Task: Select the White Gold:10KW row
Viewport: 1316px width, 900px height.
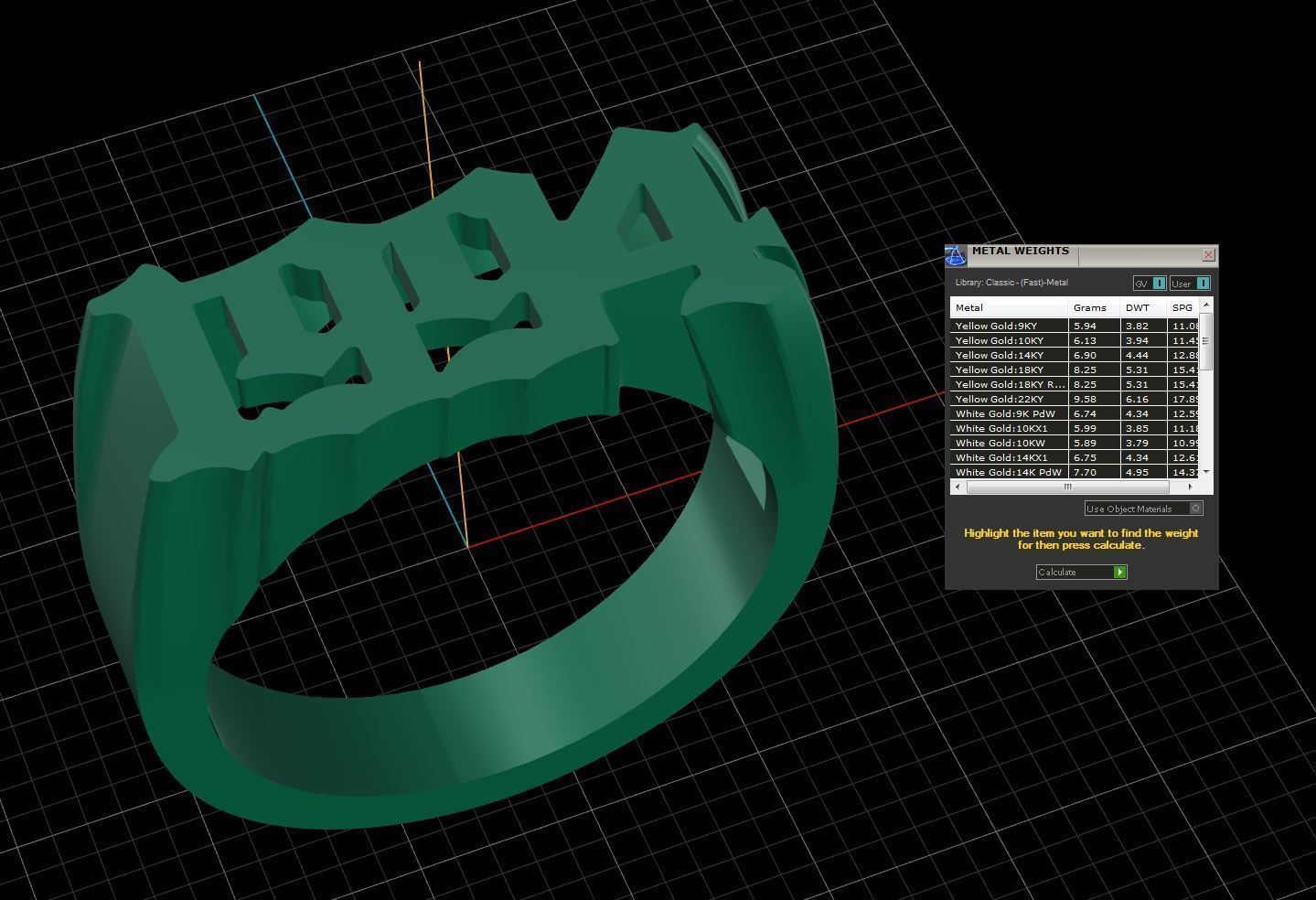Action: pyautogui.click(x=1075, y=443)
